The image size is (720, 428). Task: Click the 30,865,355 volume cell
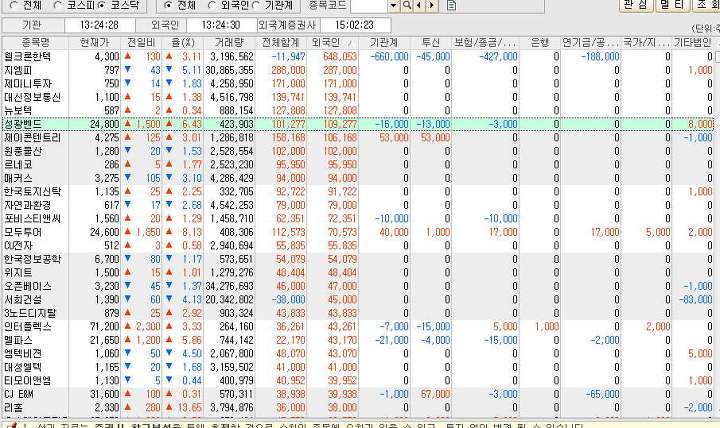(x=230, y=70)
